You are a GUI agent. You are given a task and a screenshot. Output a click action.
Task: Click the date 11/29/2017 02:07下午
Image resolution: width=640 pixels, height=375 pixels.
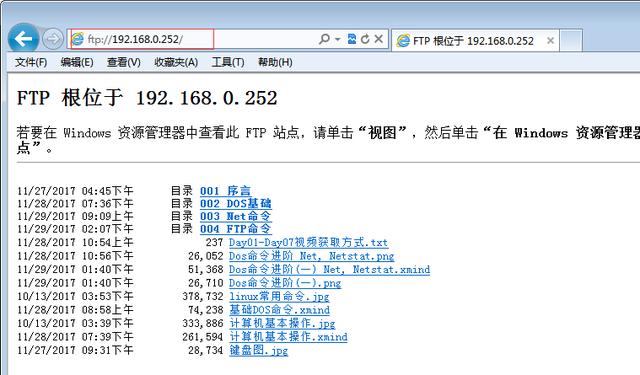coord(75,229)
